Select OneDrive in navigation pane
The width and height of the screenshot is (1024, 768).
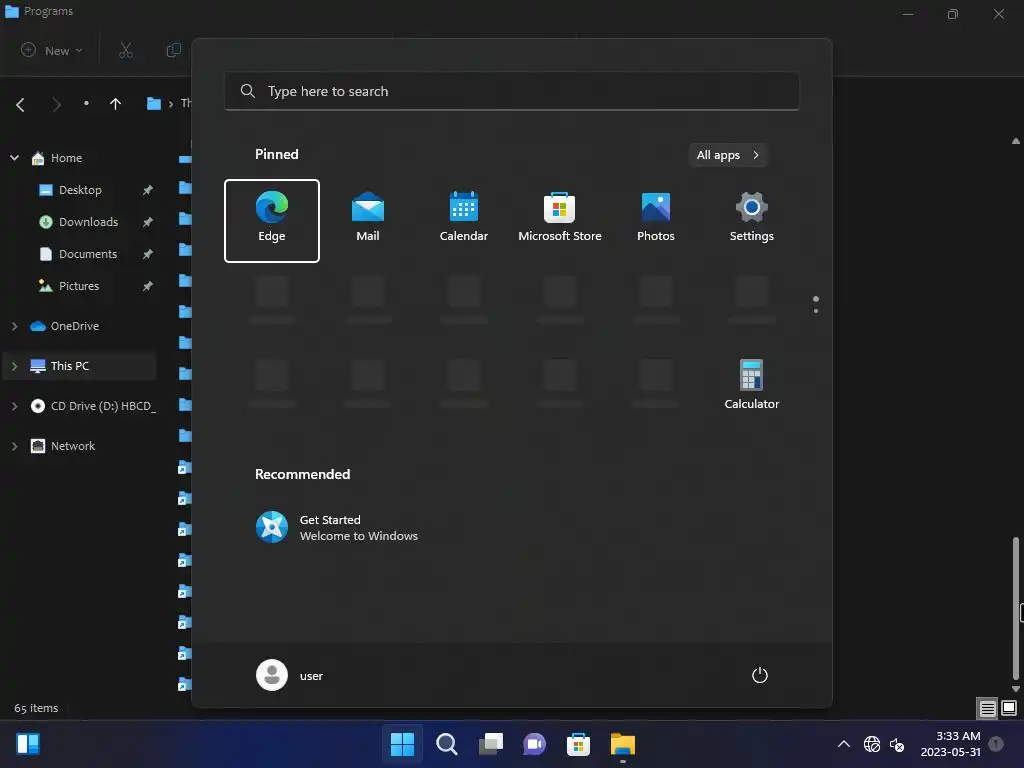pyautogui.click(x=74, y=326)
